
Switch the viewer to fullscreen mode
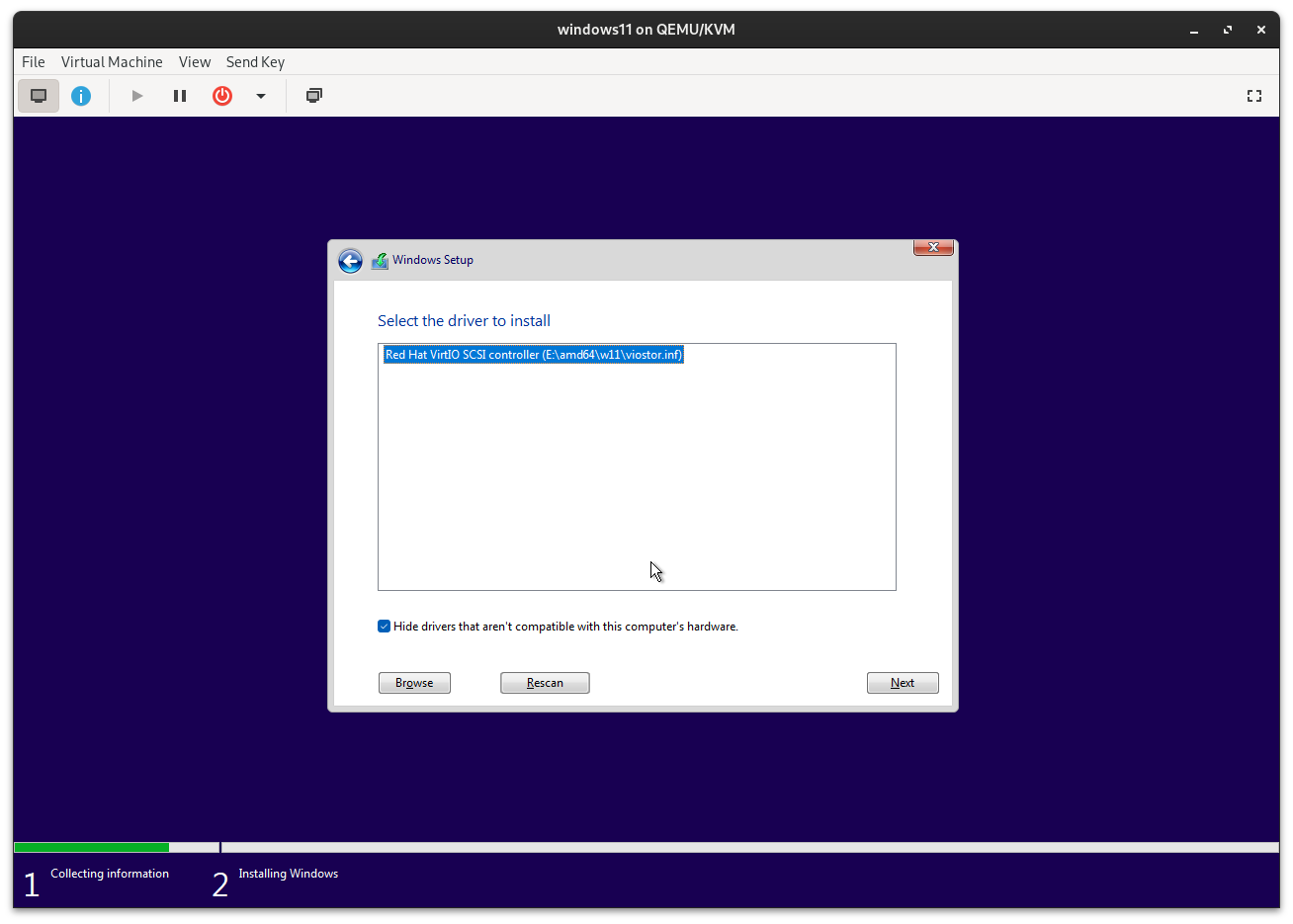[1254, 96]
